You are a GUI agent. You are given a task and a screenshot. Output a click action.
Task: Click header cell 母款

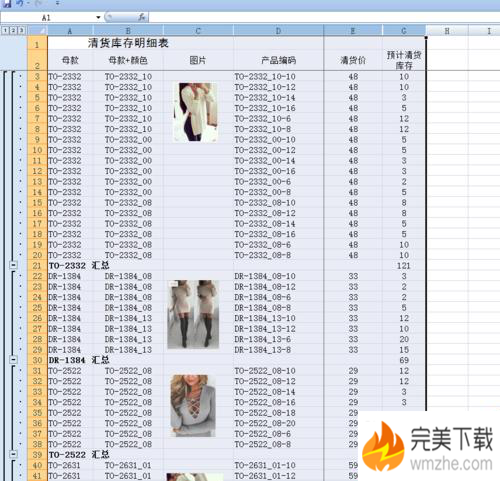tap(70, 60)
